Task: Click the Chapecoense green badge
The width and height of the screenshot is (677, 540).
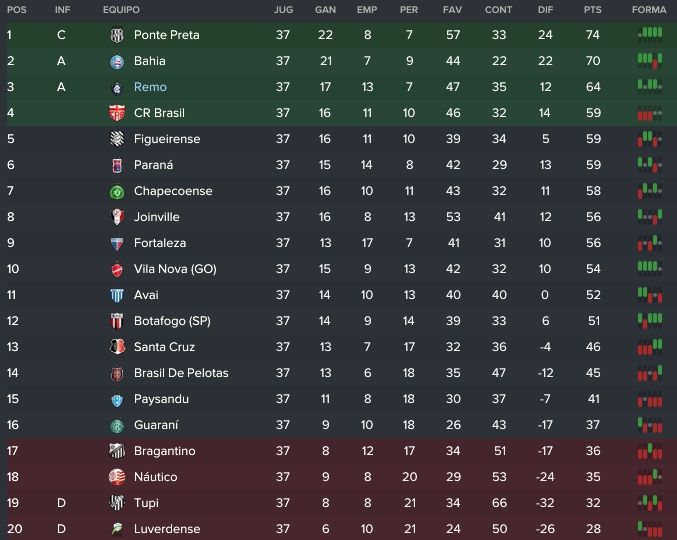Action: (117, 192)
